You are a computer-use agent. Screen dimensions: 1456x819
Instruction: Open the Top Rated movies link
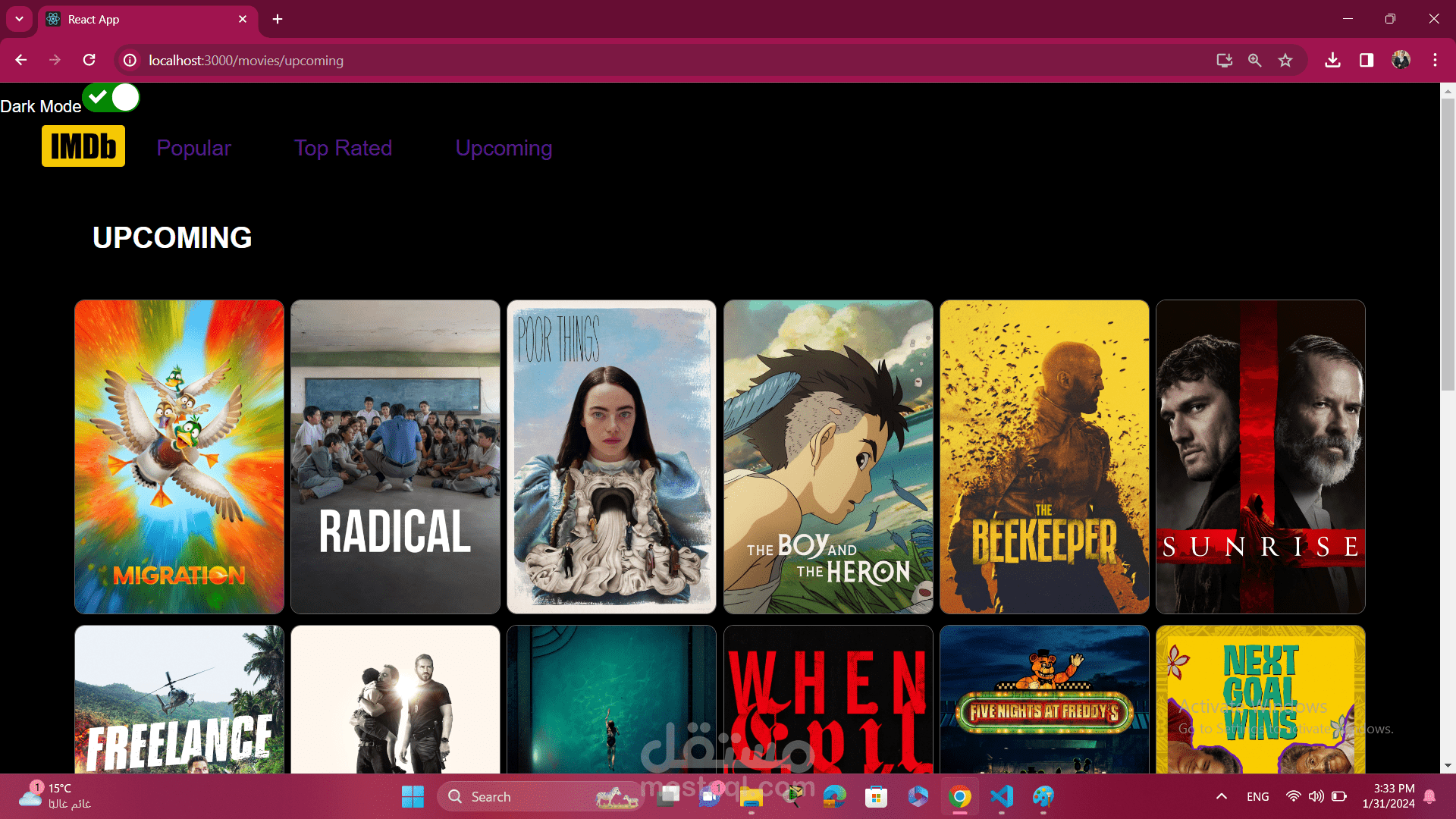(343, 148)
